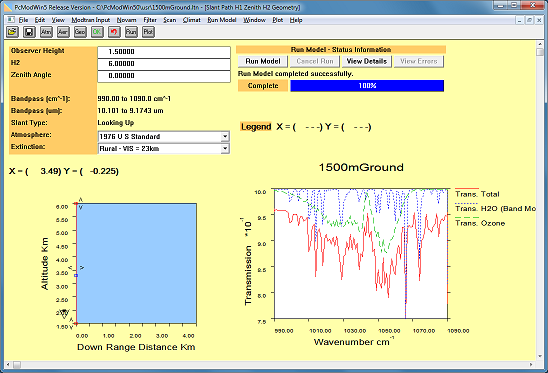Open the Plot menu
This screenshot has height=373, width=548.
(x=277, y=20)
